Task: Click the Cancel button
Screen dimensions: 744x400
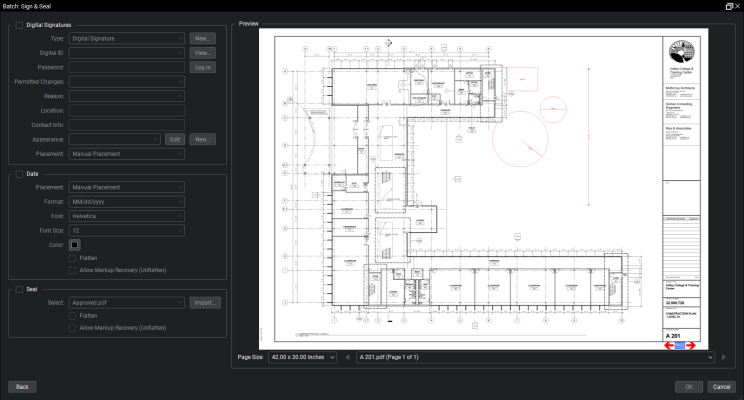Action: pyautogui.click(x=721, y=387)
